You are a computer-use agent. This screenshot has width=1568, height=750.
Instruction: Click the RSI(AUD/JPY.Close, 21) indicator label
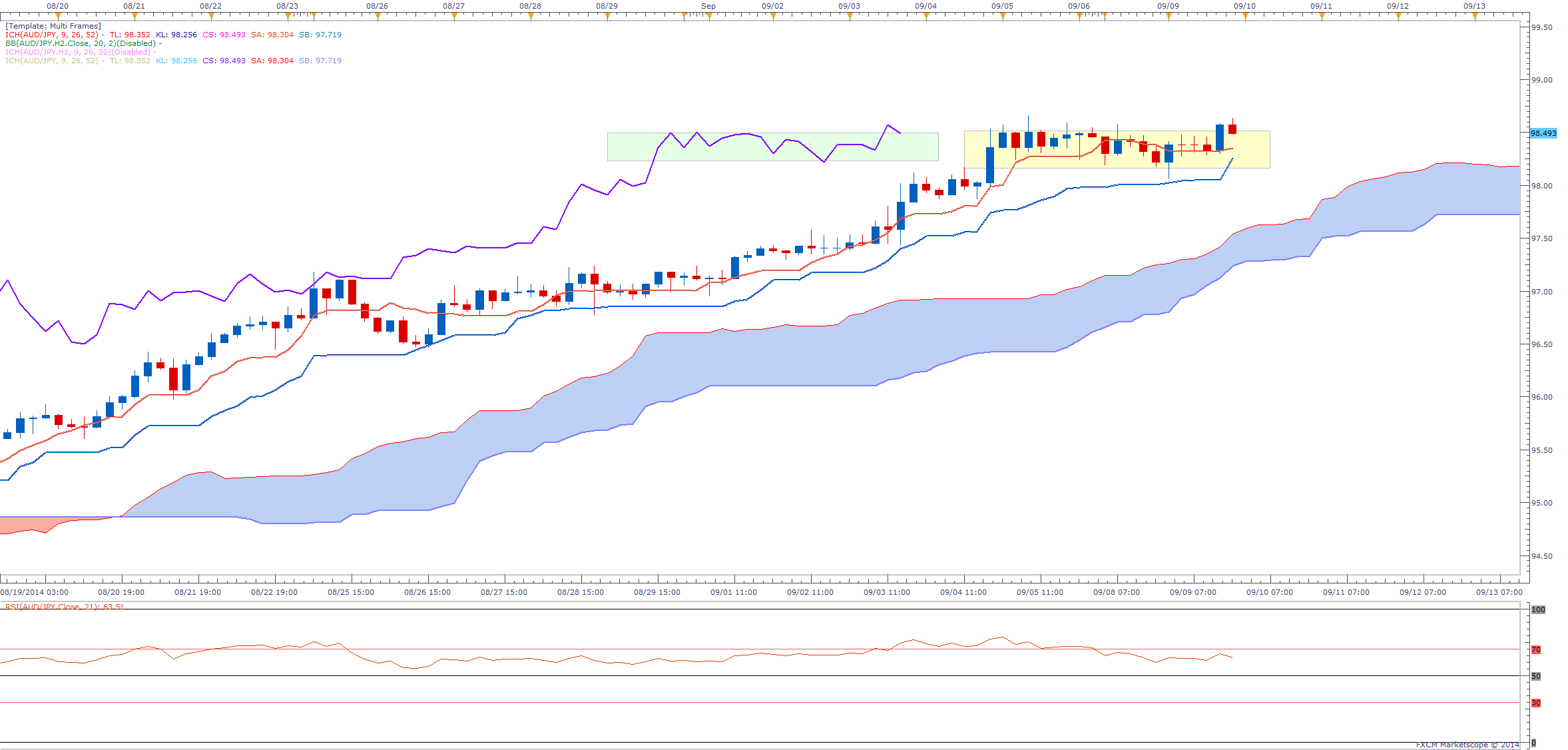coord(63,607)
